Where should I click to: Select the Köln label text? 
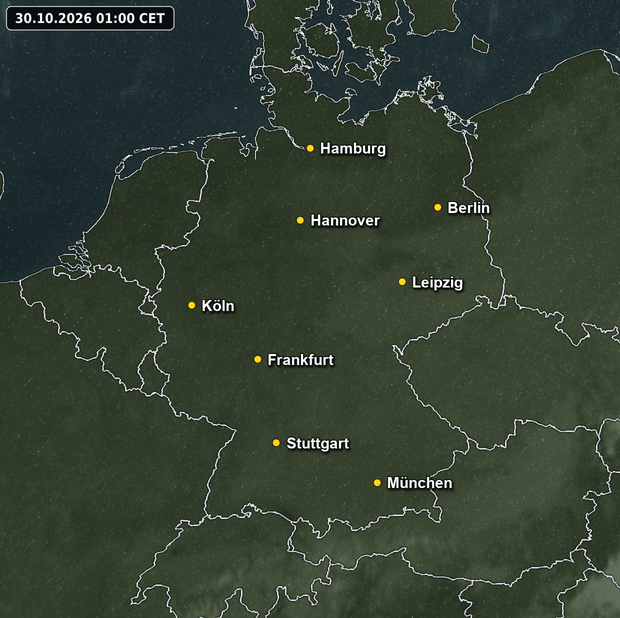pyautogui.click(x=218, y=306)
